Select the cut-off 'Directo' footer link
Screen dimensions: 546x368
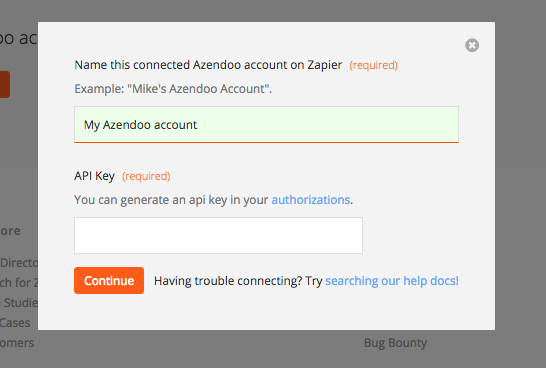point(19,263)
